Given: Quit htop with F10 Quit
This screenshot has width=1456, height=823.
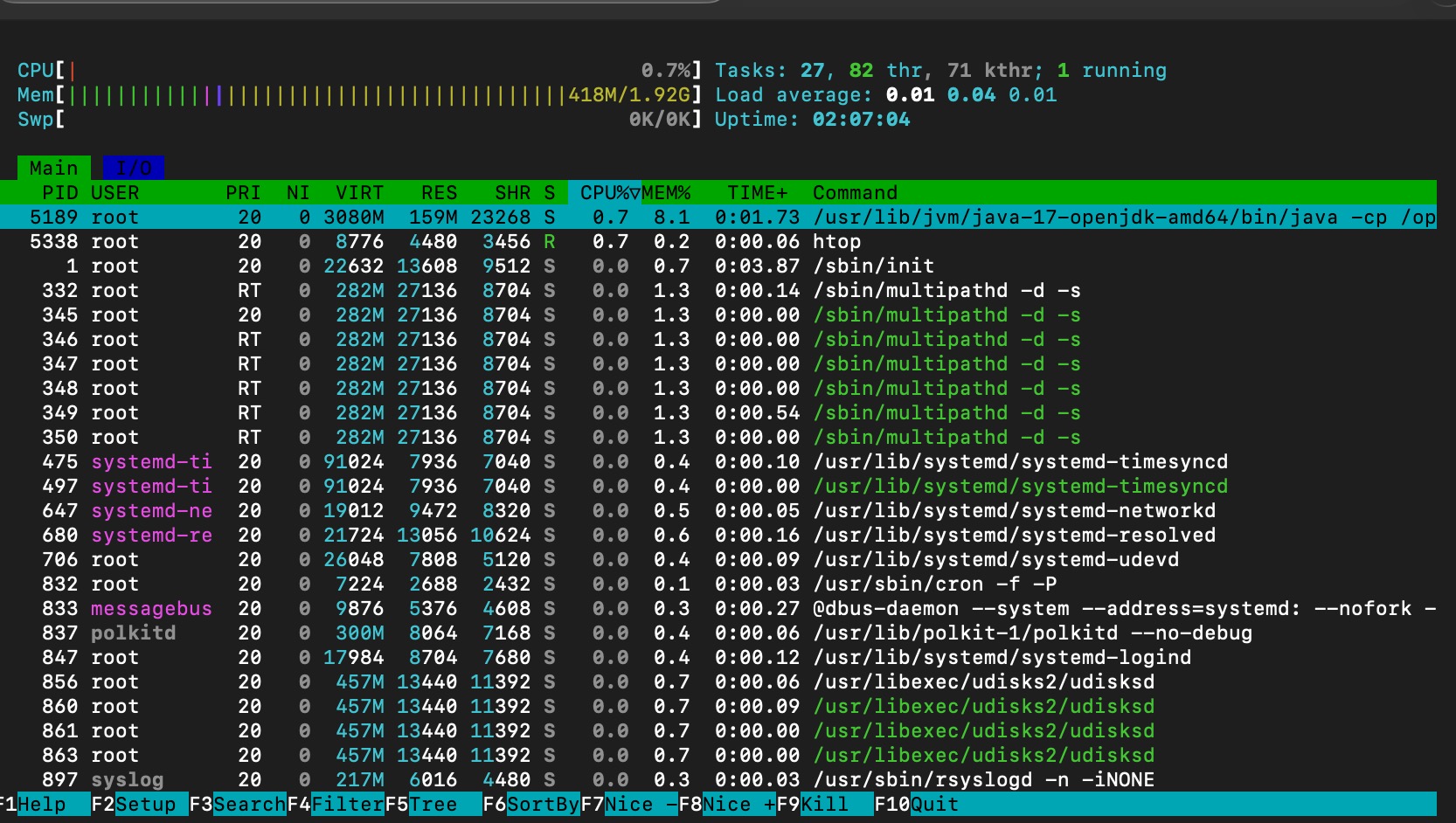Looking at the screenshot, I should pos(934,804).
